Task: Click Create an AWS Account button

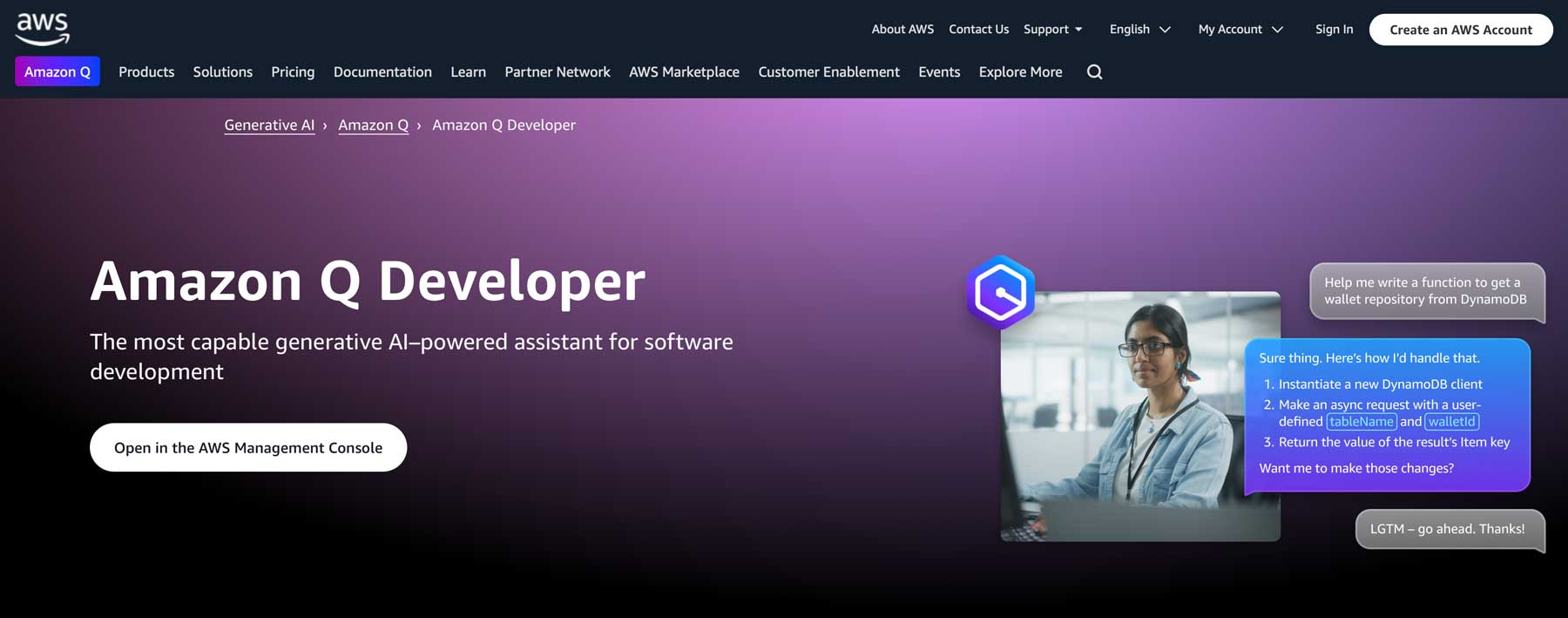Action: (x=1461, y=30)
